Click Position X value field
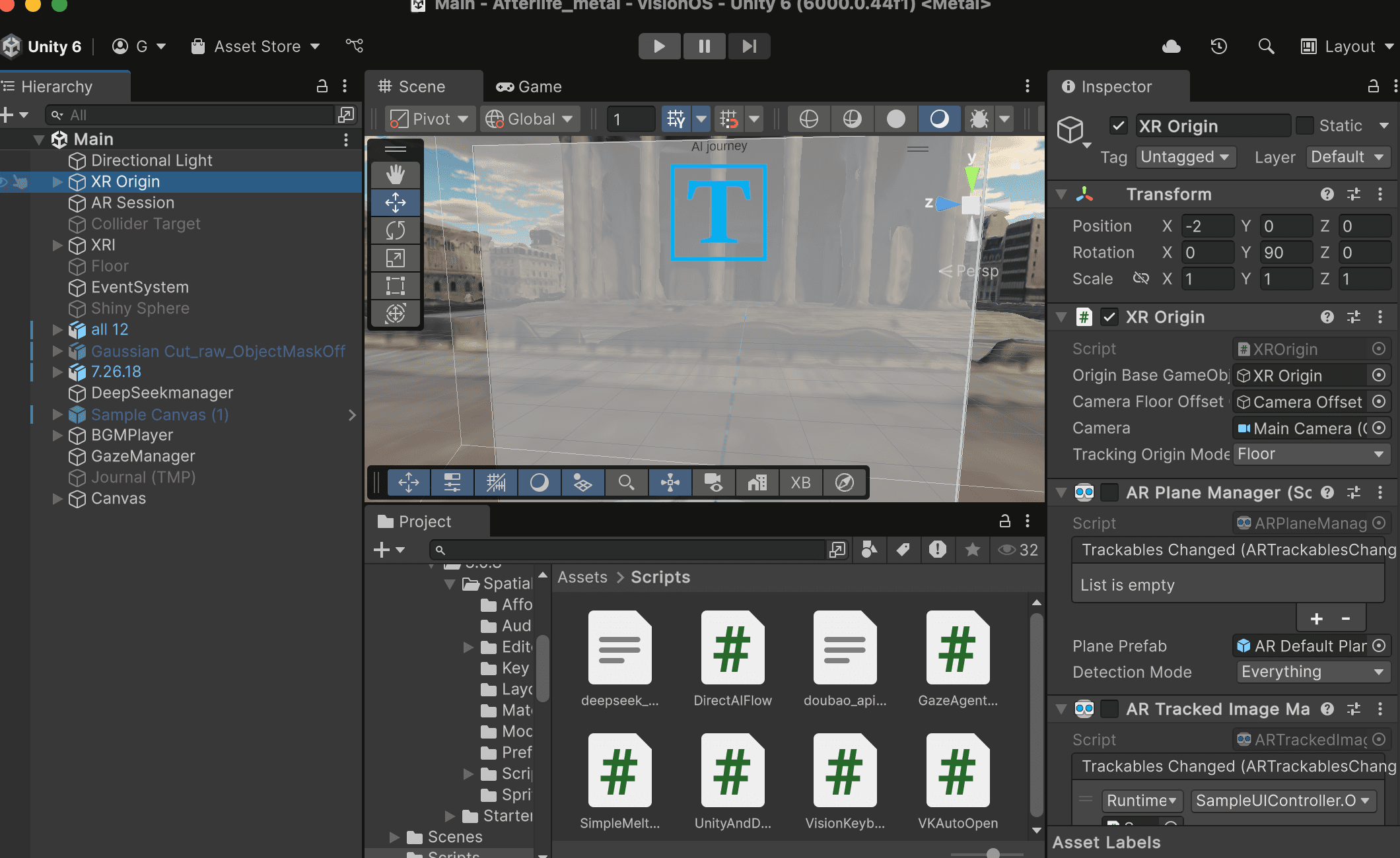 point(1207,226)
